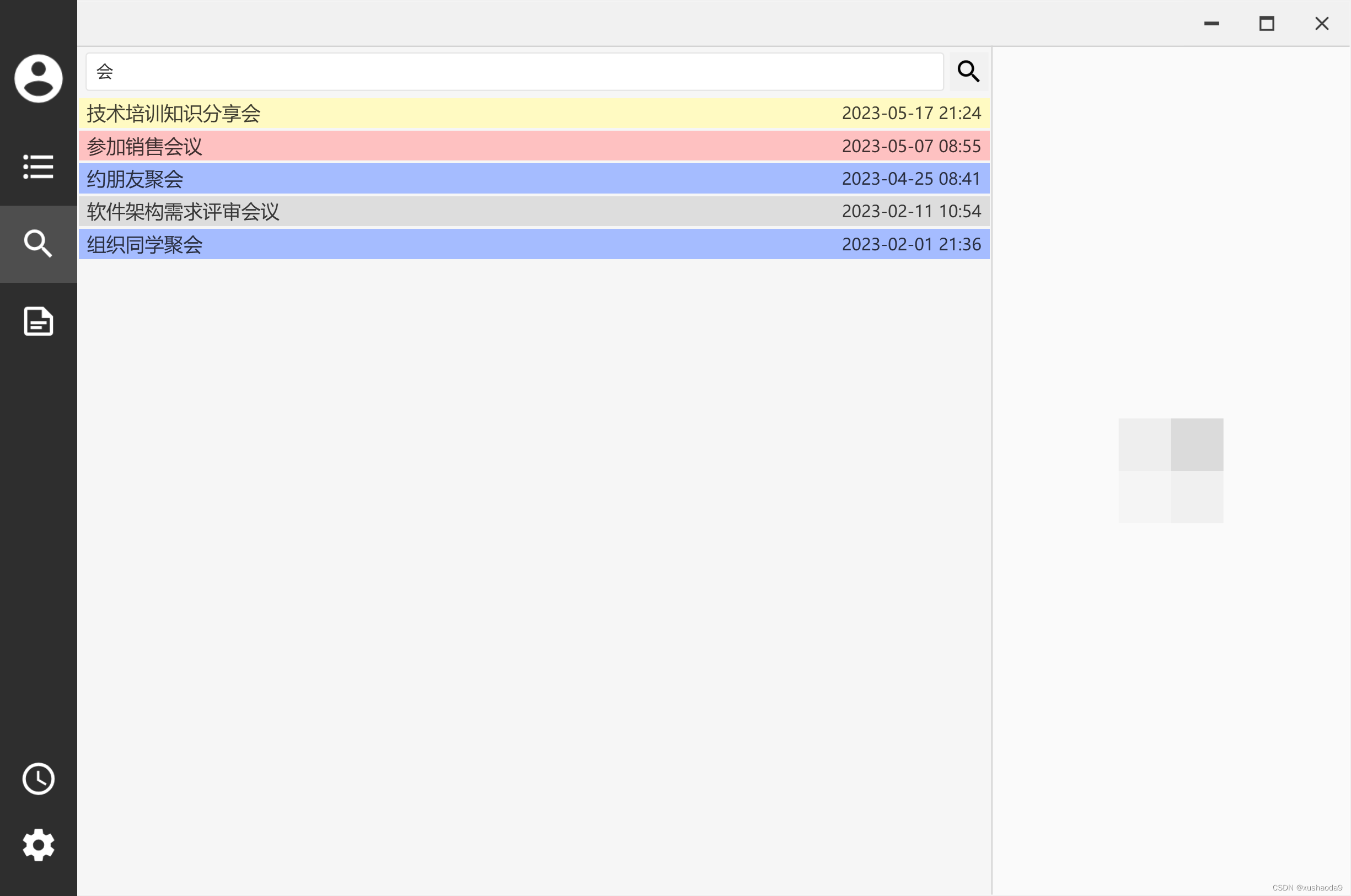Open the notes document icon in sidebar
1351x896 pixels.
point(38,321)
